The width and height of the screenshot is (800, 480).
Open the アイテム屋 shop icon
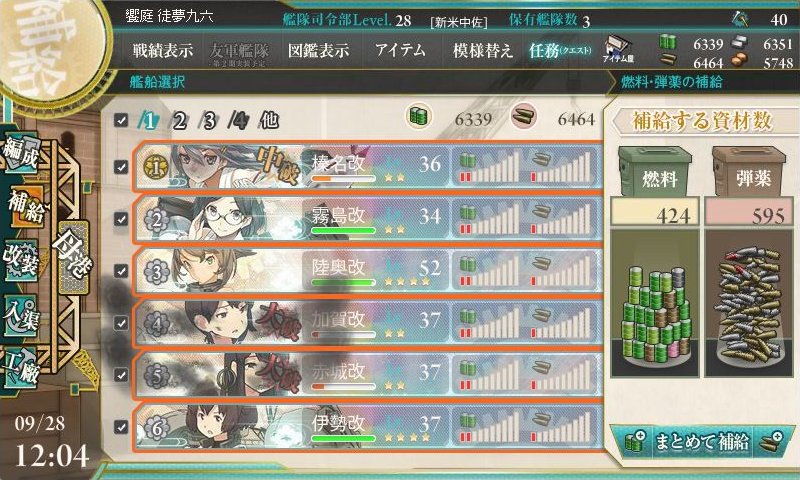coord(617,49)
